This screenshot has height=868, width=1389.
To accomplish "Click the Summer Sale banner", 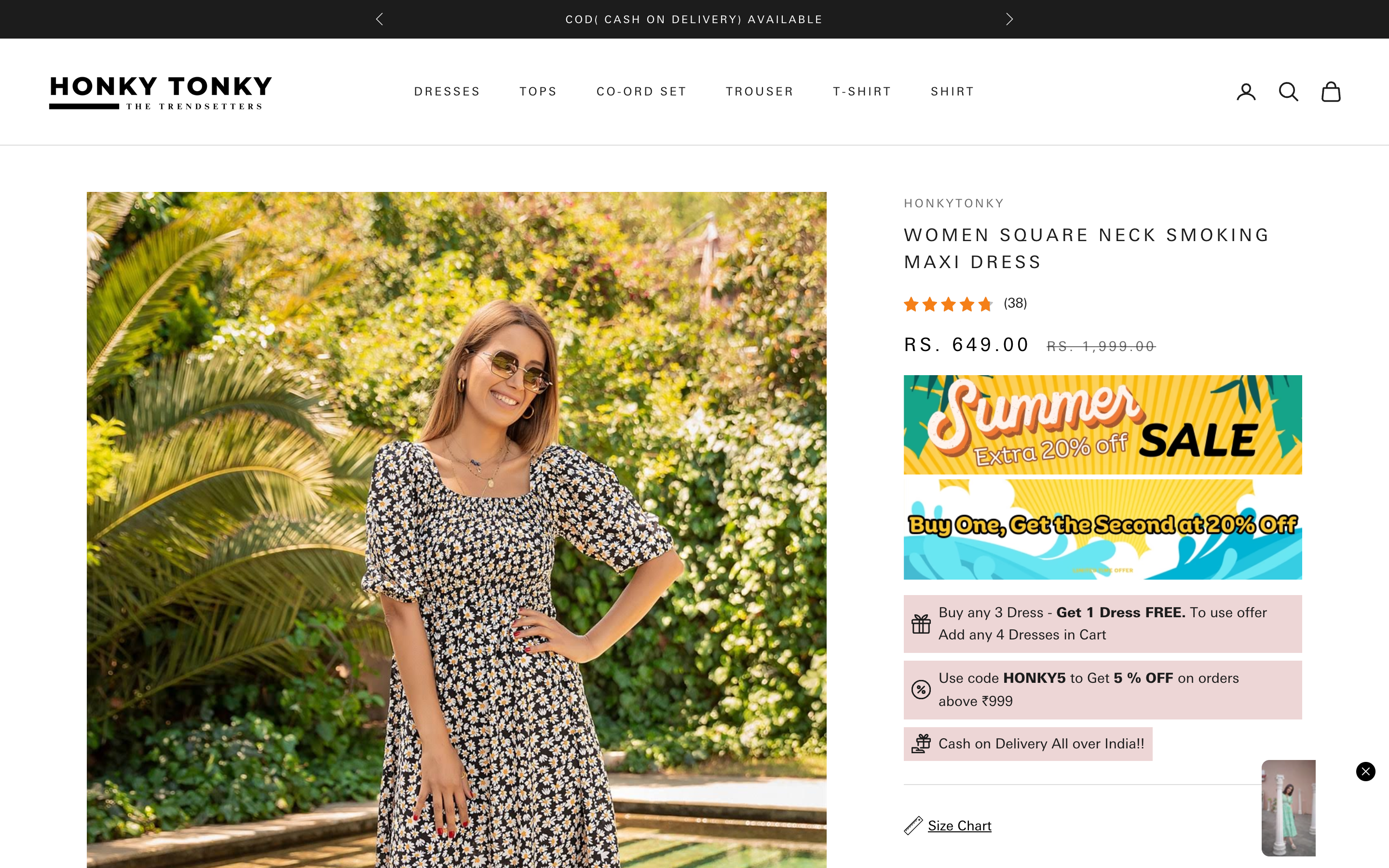I will [1102, 425].
